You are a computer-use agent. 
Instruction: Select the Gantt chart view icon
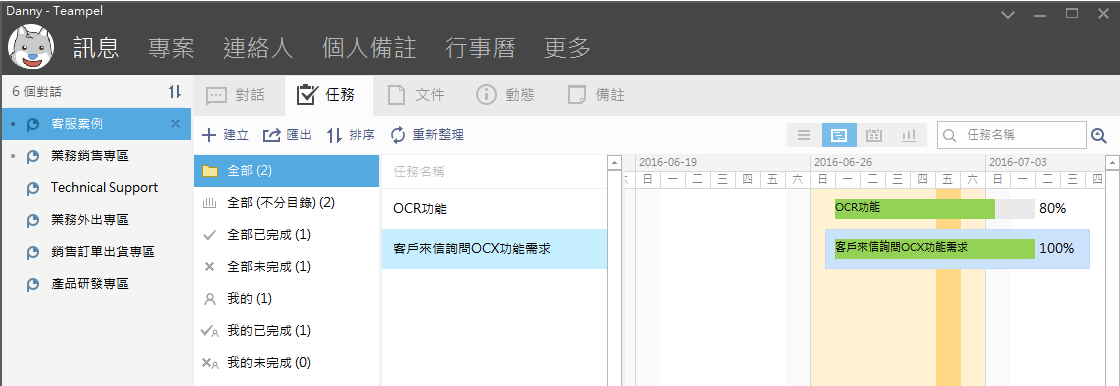point(839,135)
